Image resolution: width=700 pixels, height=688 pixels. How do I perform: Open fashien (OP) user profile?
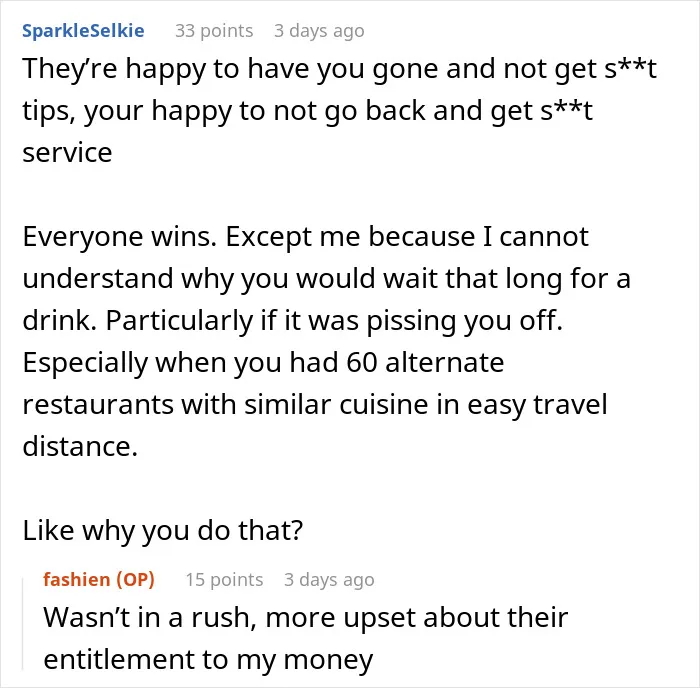[99, 580]
